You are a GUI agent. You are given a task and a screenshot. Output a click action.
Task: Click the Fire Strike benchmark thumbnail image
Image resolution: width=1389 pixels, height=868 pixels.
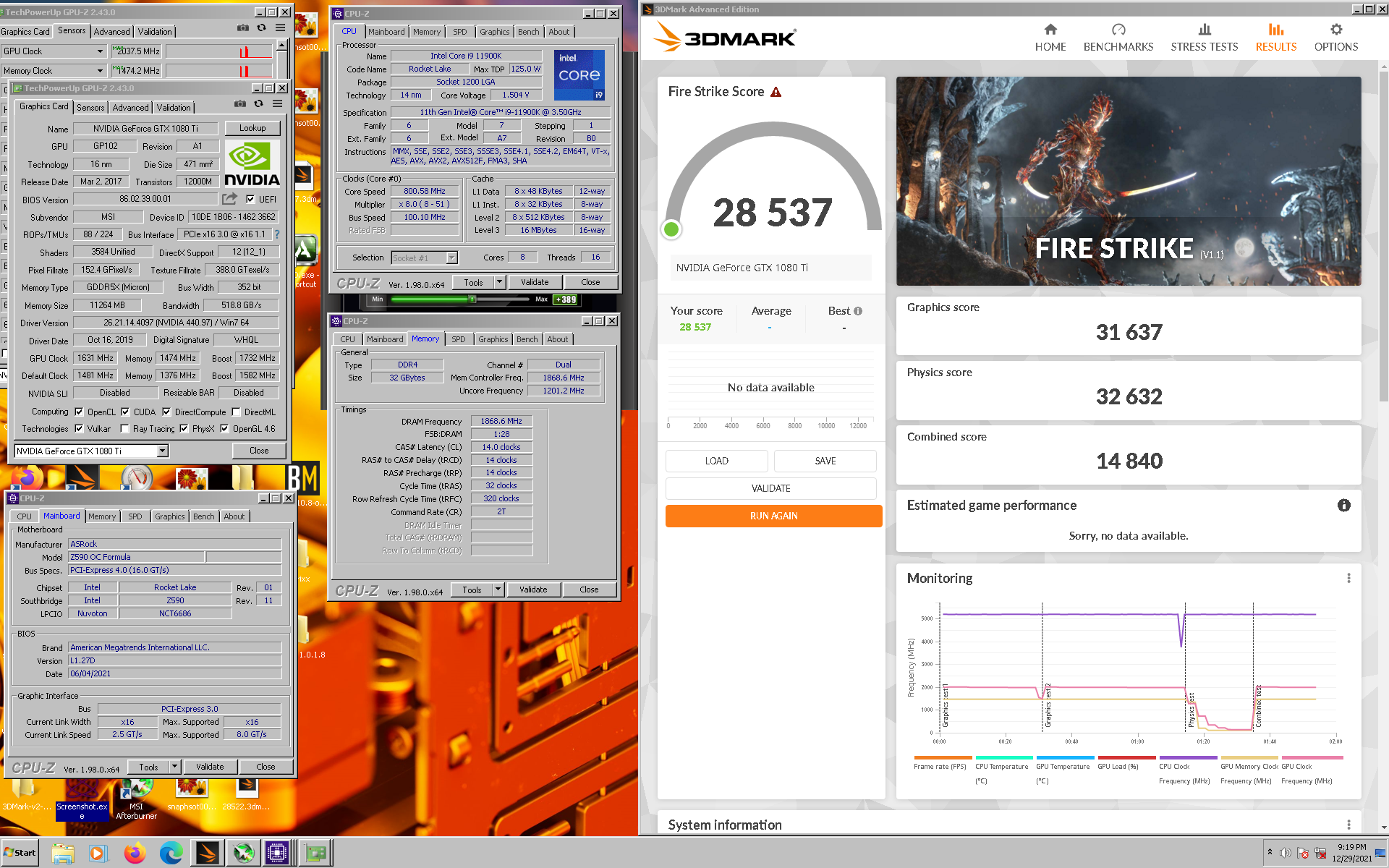coord(1129,181)
